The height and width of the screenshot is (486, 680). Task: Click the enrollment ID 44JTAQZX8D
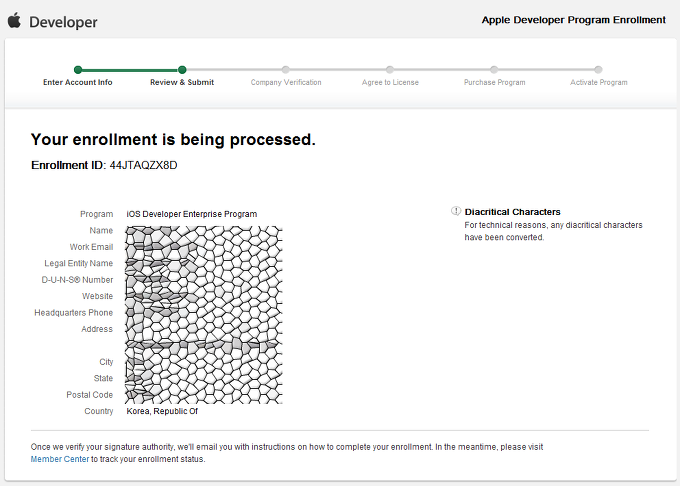pyautogui.click(x=144, y=165)
